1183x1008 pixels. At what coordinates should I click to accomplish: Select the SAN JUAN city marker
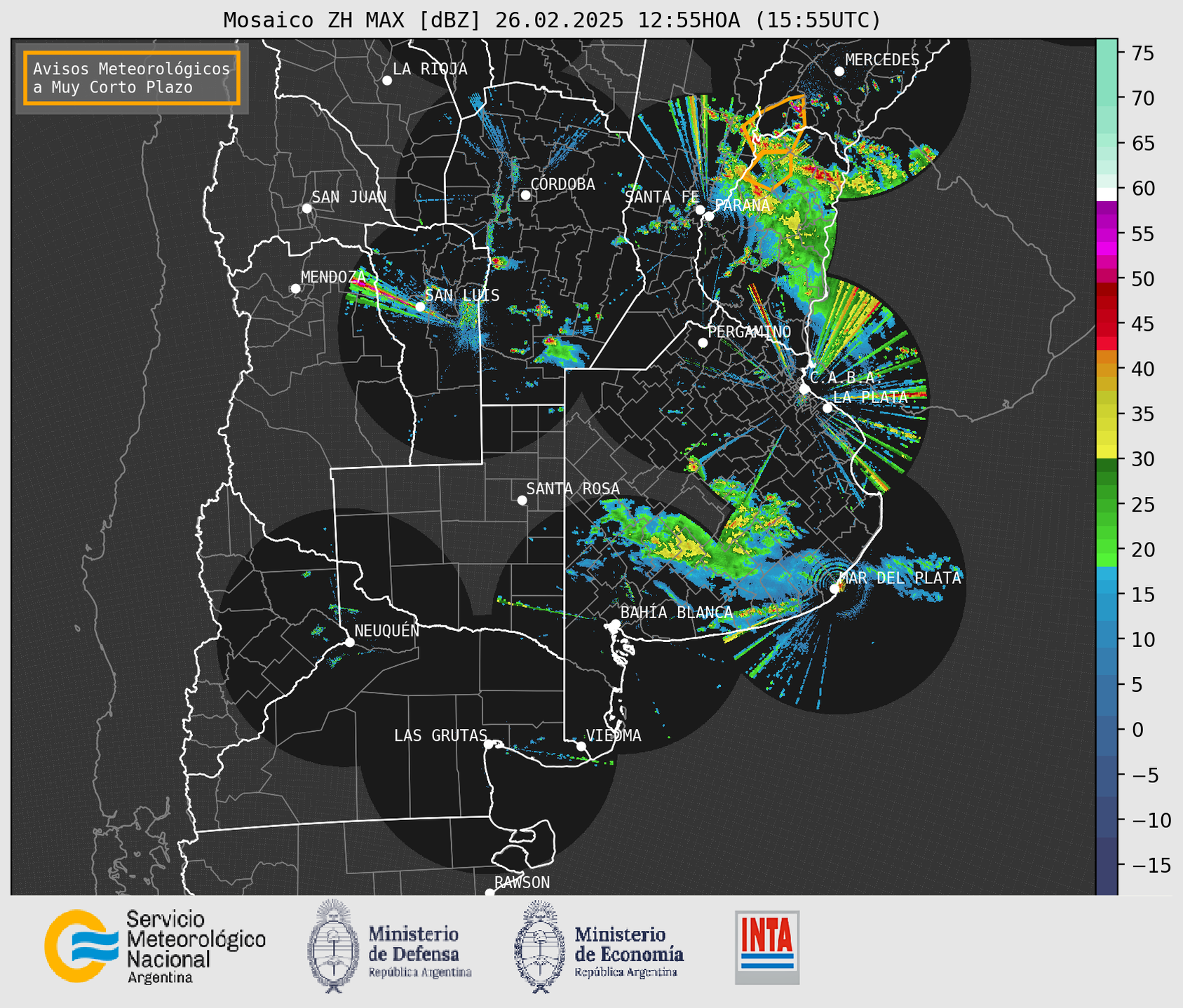coord(306,208)
